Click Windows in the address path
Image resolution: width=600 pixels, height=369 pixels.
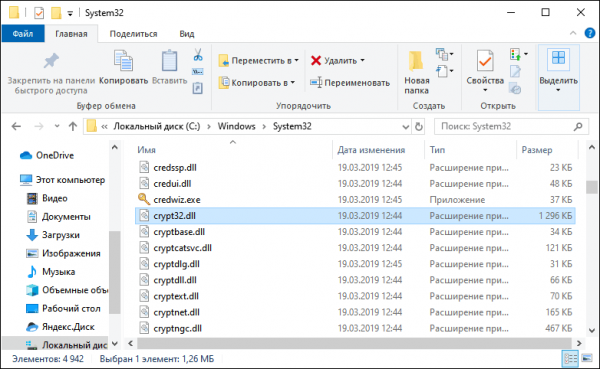[x=236, y=126]
